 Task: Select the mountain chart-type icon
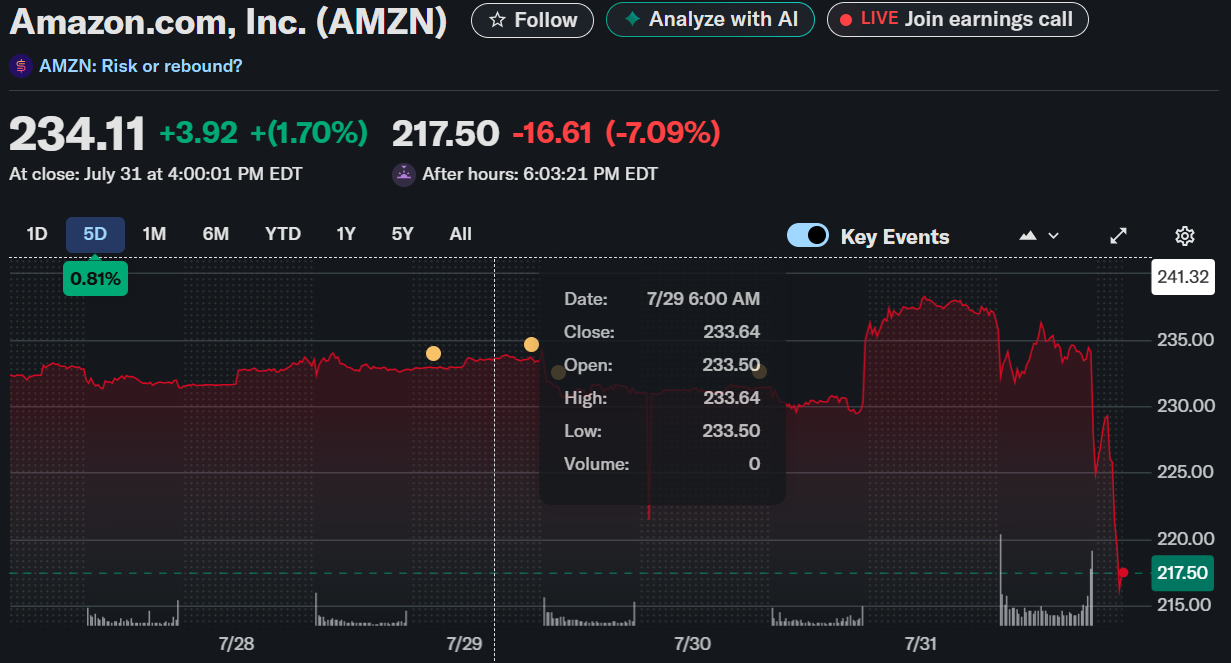coord(1029,236)
